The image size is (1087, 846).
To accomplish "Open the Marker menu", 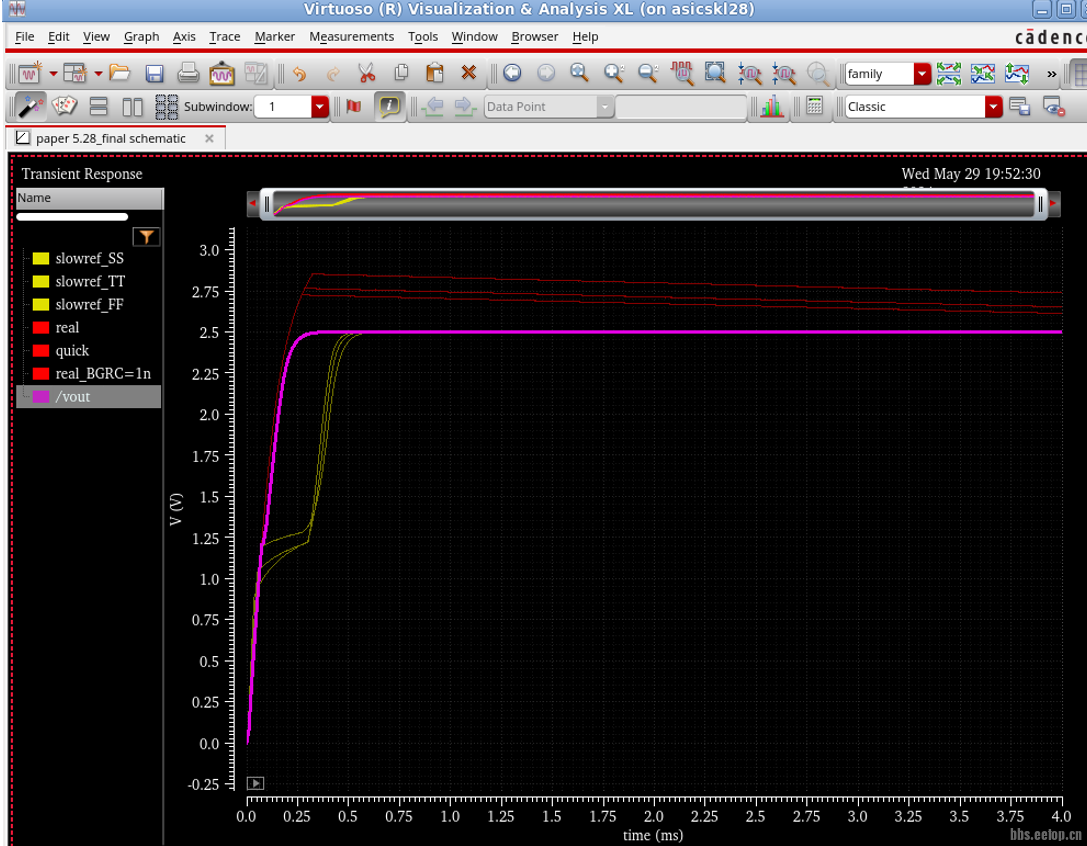I will tap(275, 37).
